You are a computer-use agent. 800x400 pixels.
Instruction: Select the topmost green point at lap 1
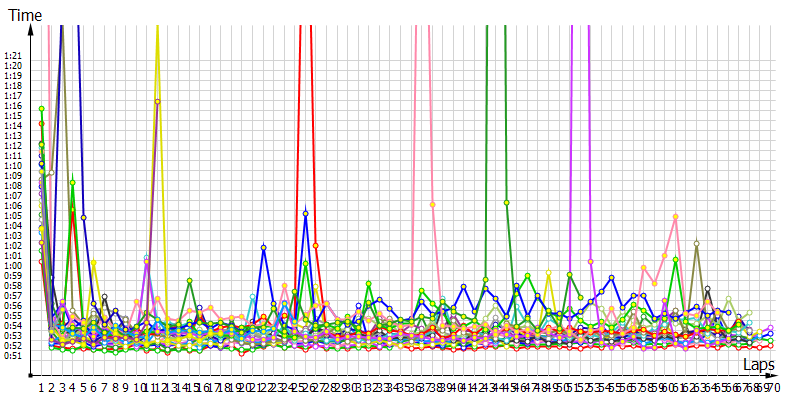(42, 108)
